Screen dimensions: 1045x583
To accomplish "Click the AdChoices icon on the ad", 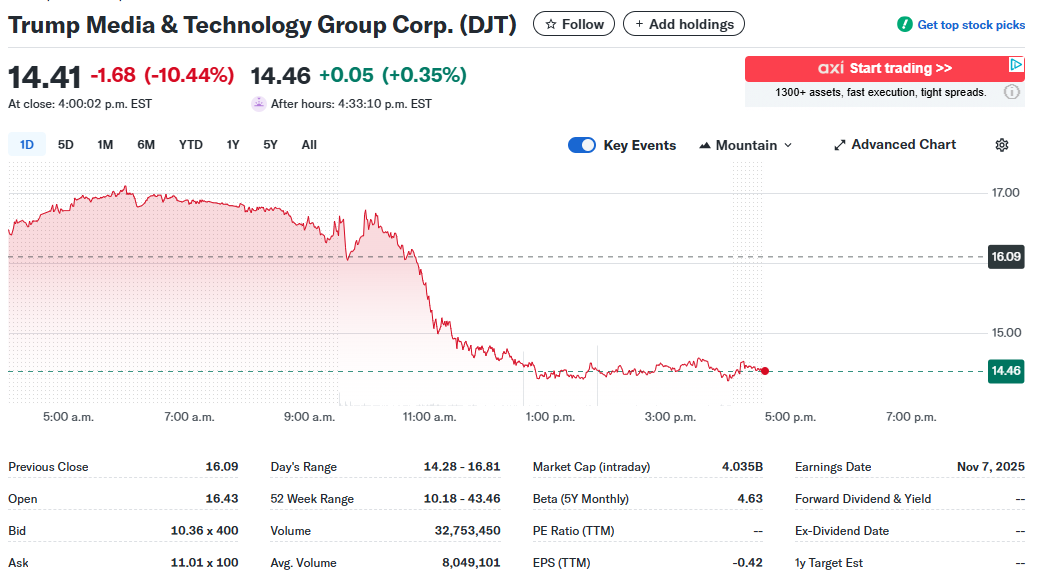I will [1016, 65].
